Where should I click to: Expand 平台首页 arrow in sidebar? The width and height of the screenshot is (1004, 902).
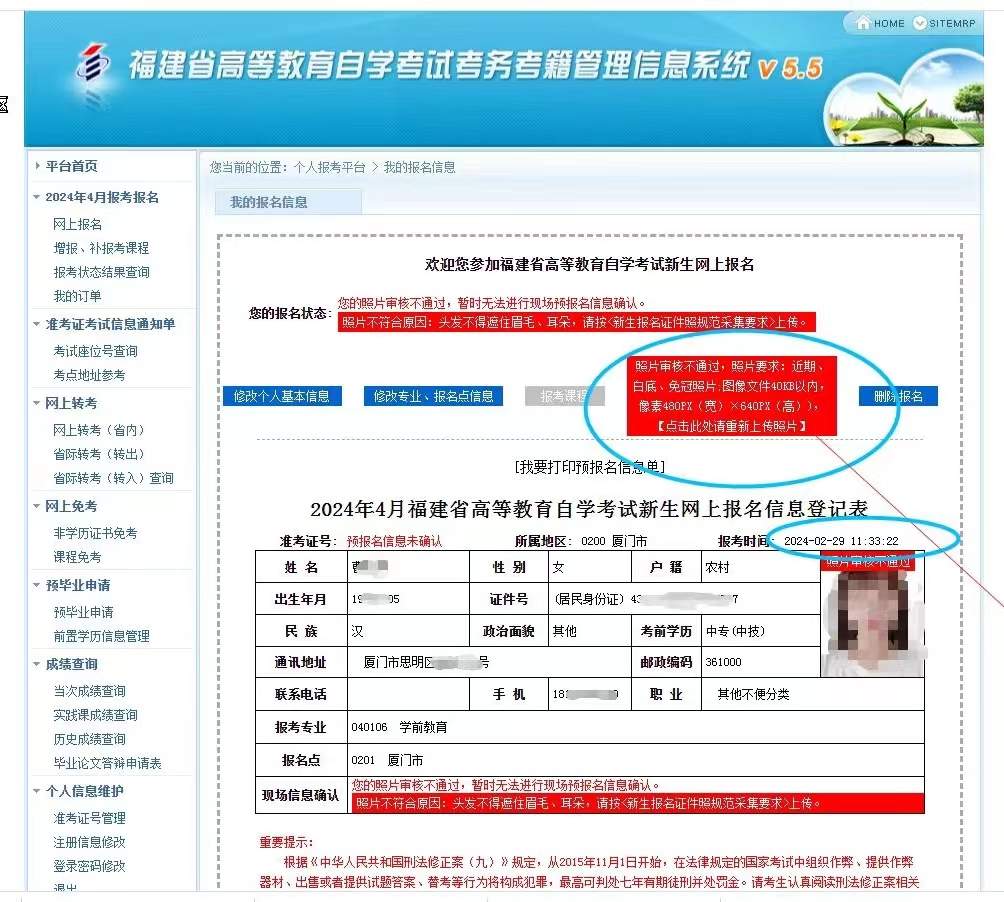click(x=38, y=166)
